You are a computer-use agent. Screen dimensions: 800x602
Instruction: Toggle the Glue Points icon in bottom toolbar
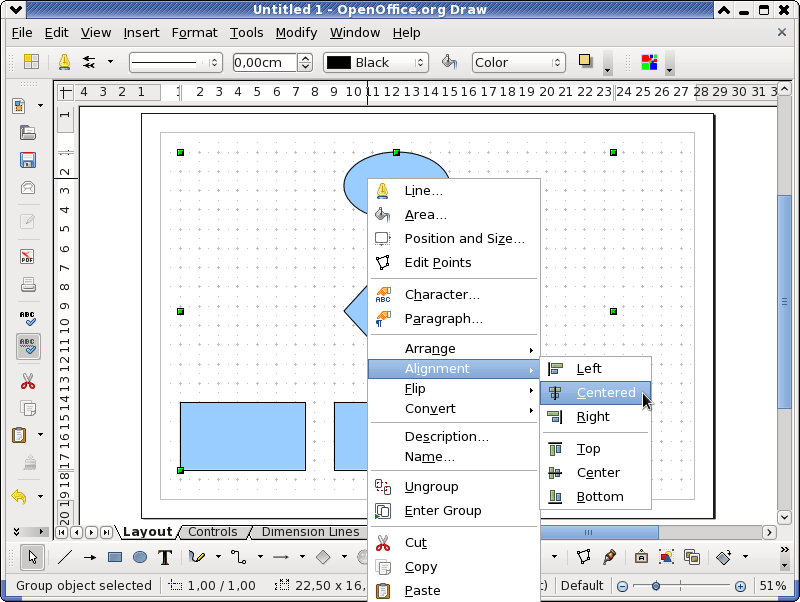[609, 557]
